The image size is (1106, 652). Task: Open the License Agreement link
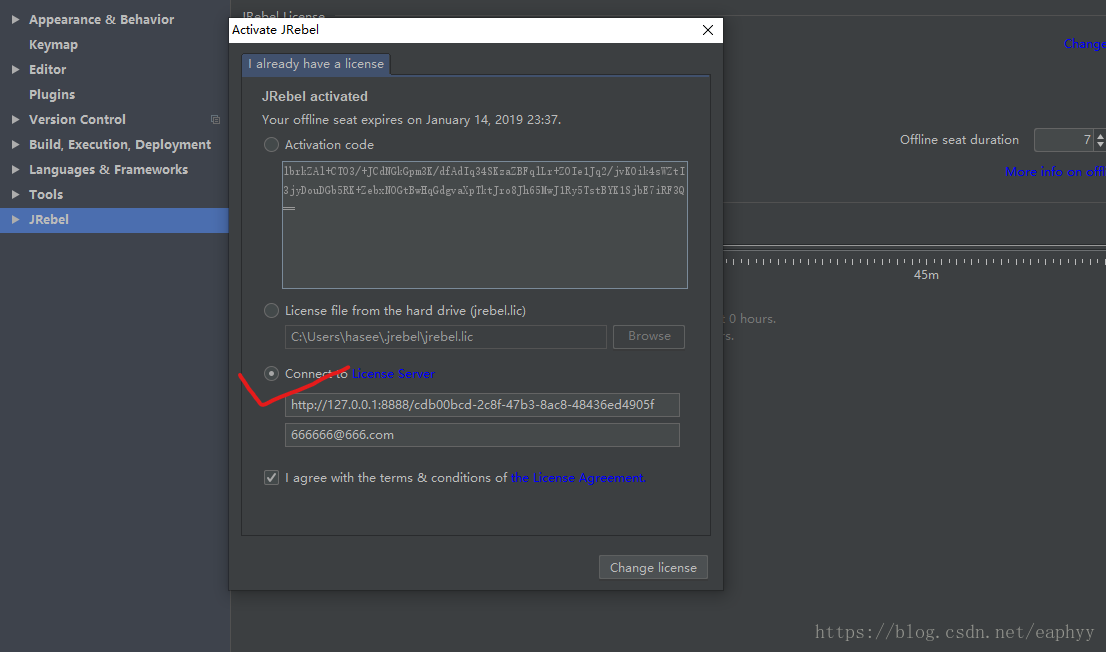tap(578, 478)
